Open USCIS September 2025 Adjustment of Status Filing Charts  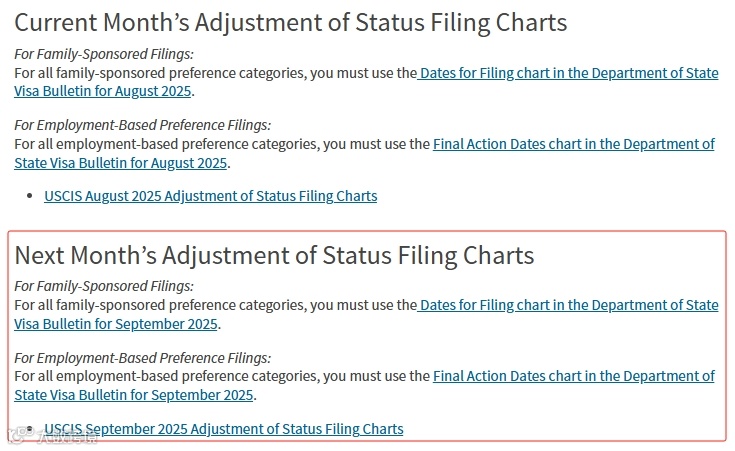pyautogui.click(x=224, y=429)
